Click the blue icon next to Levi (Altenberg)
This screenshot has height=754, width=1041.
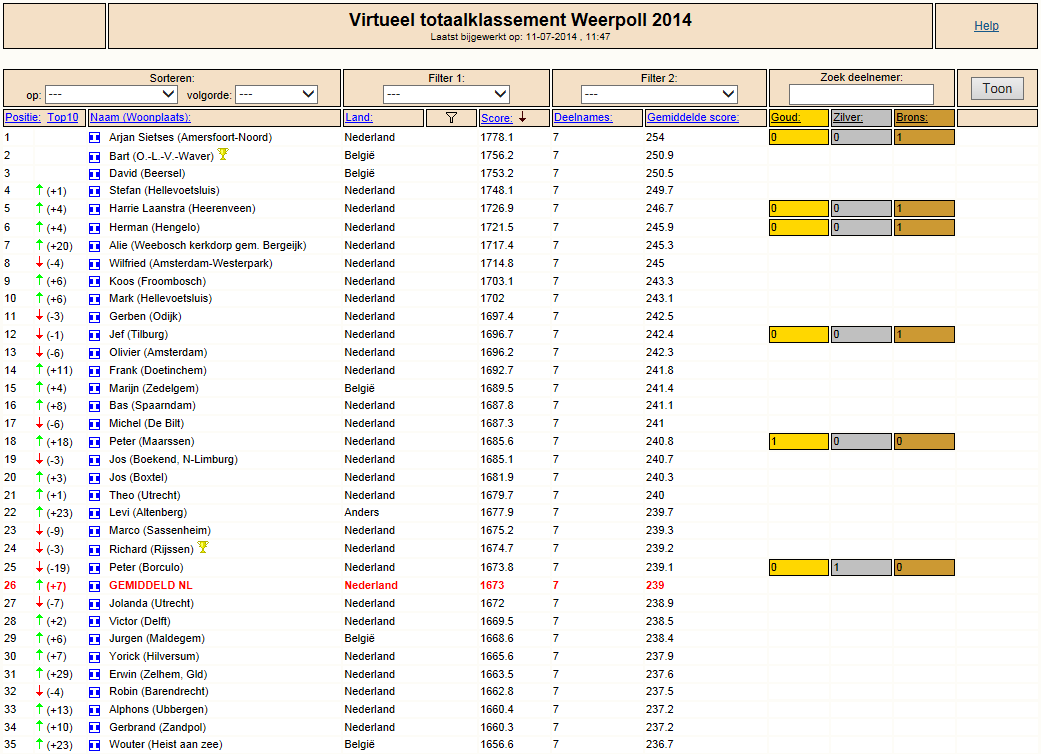point(95,513)
